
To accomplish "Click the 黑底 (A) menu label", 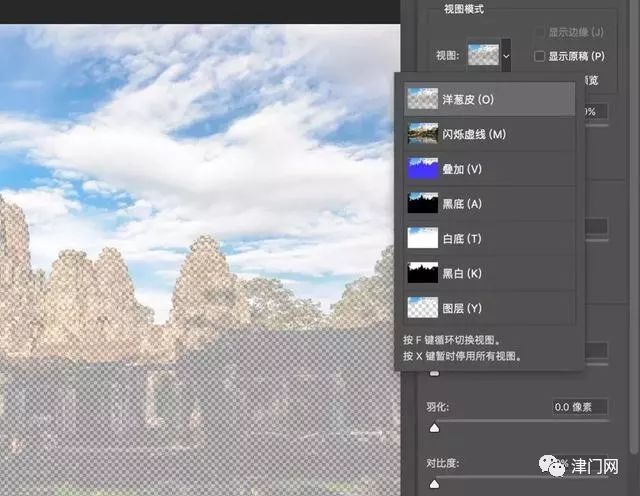I will coord(462,204).
